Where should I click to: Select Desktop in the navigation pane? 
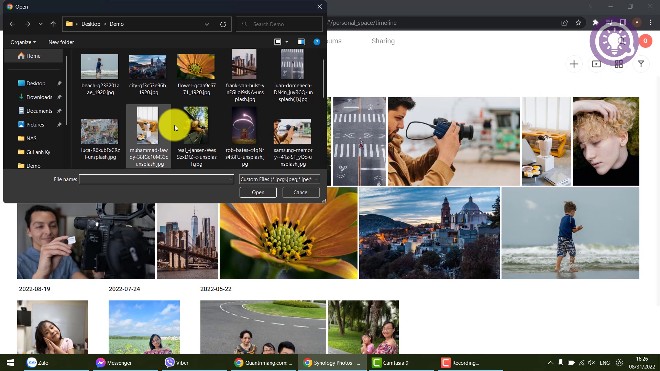point(36,83)
